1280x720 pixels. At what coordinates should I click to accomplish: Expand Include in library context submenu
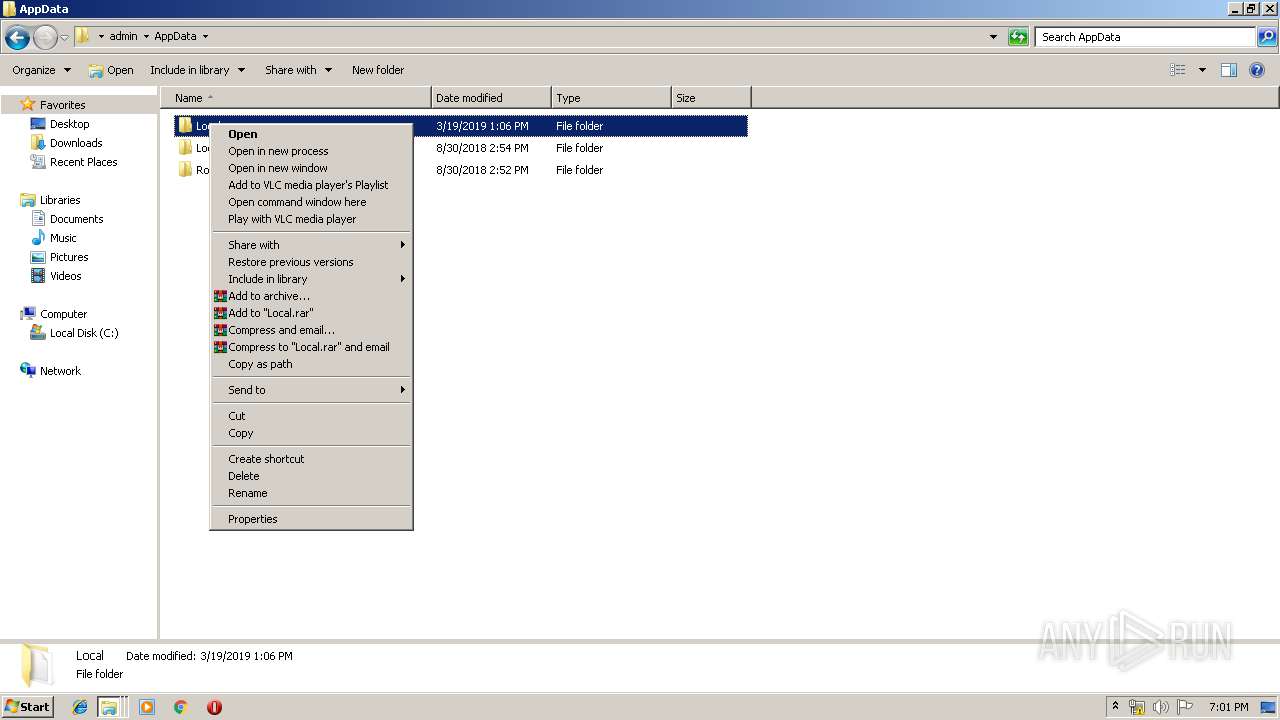311,279
